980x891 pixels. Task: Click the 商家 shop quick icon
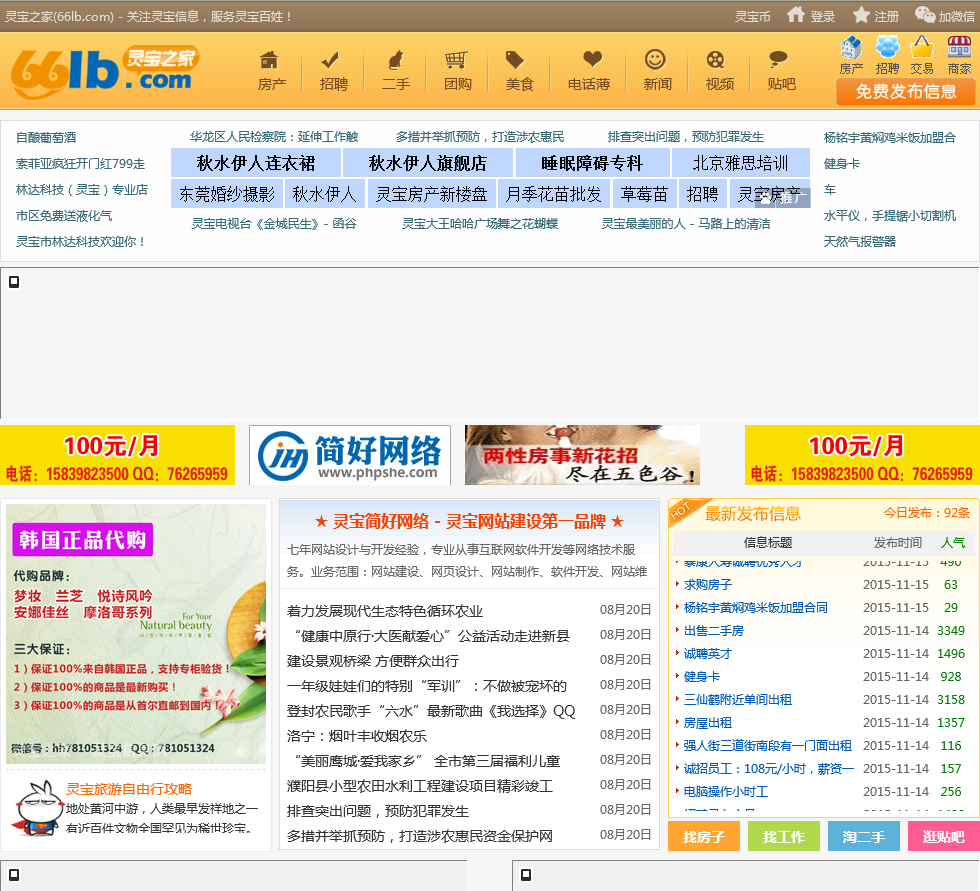[959, 56]
